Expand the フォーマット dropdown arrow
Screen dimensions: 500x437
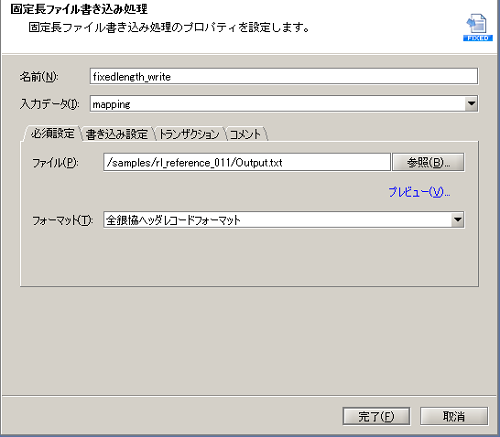click(458, 220)
